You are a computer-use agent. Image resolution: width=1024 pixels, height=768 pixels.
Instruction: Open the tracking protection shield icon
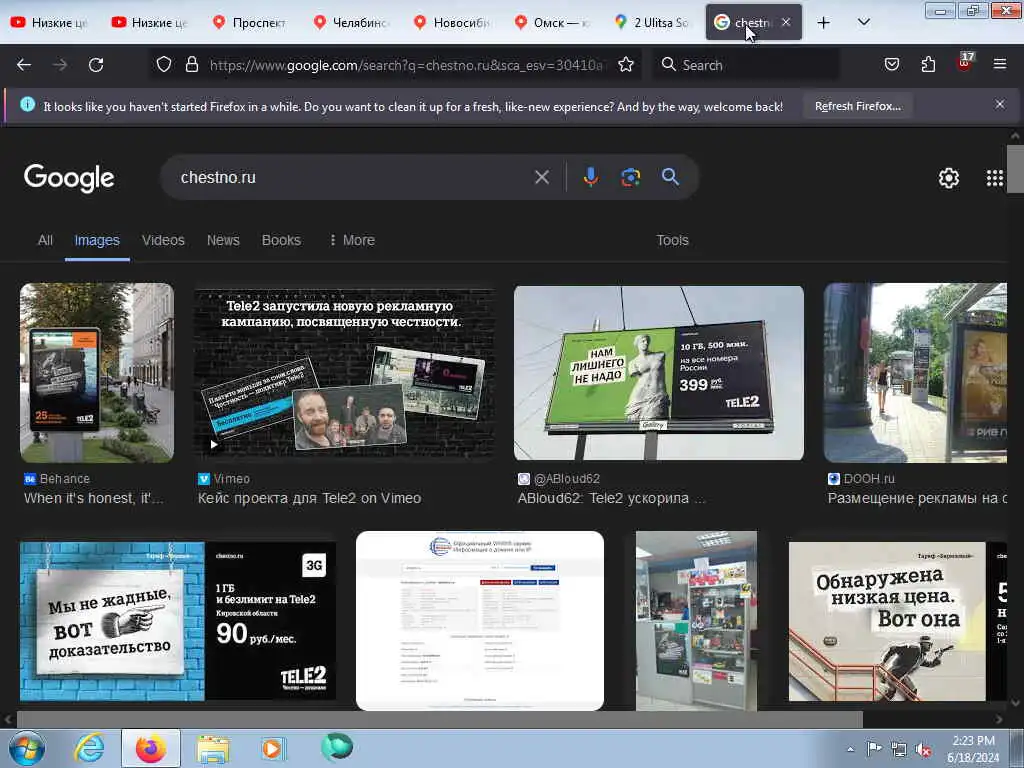click(x=164, y=64)
